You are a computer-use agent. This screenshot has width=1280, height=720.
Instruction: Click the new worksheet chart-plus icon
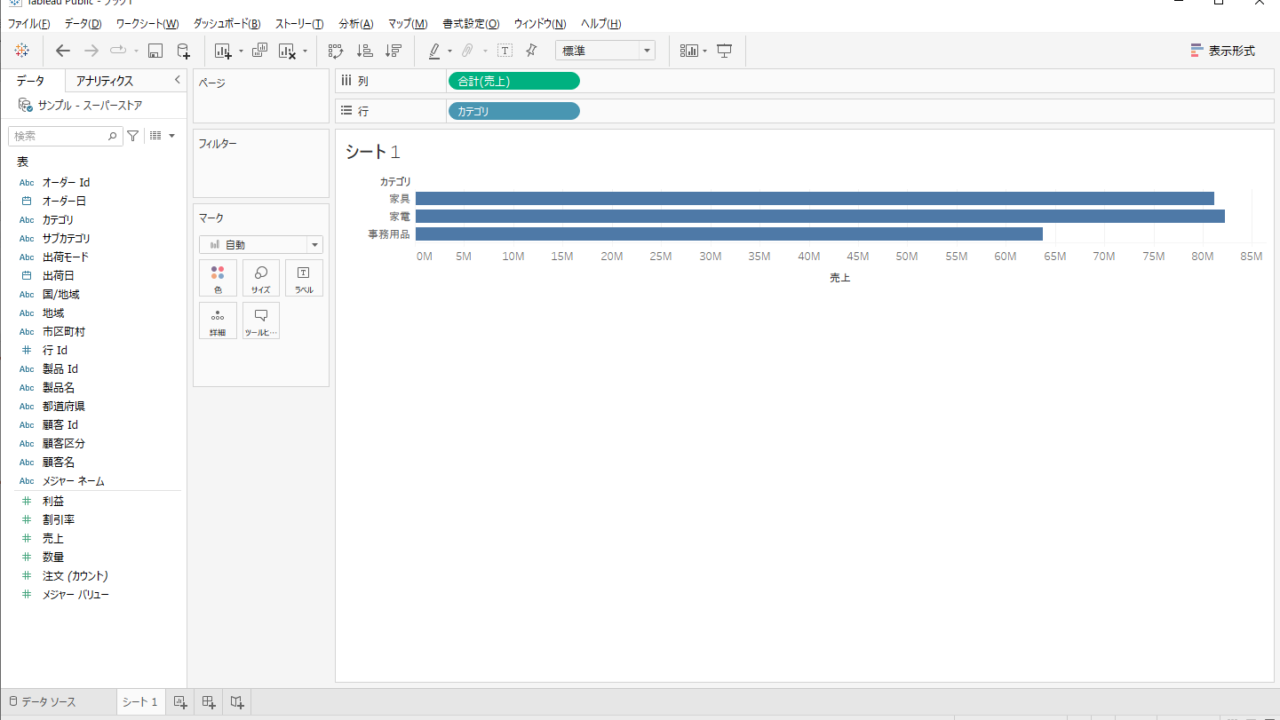(x=223, y=51)
